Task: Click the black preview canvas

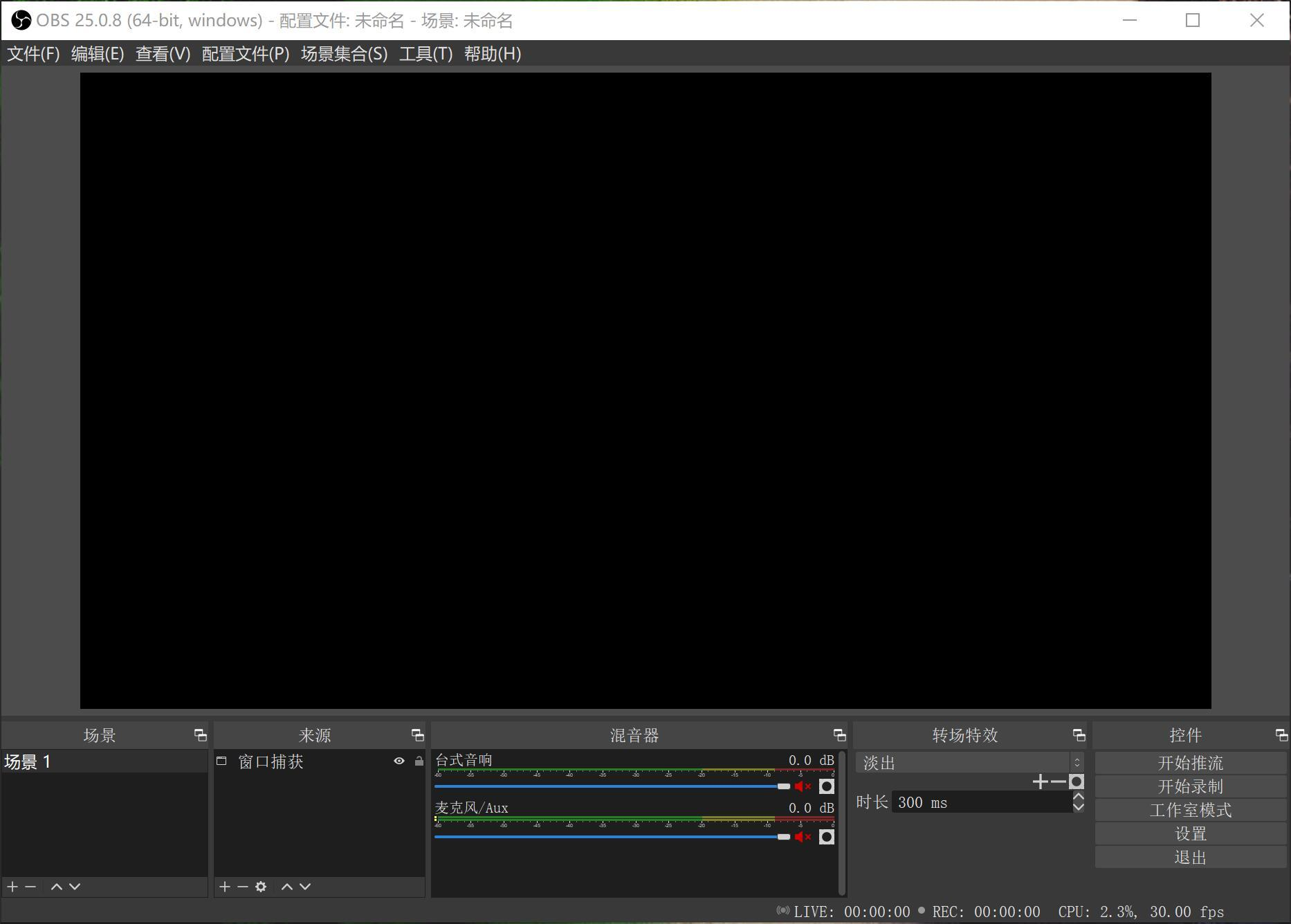Action: [x=645, y=391]
